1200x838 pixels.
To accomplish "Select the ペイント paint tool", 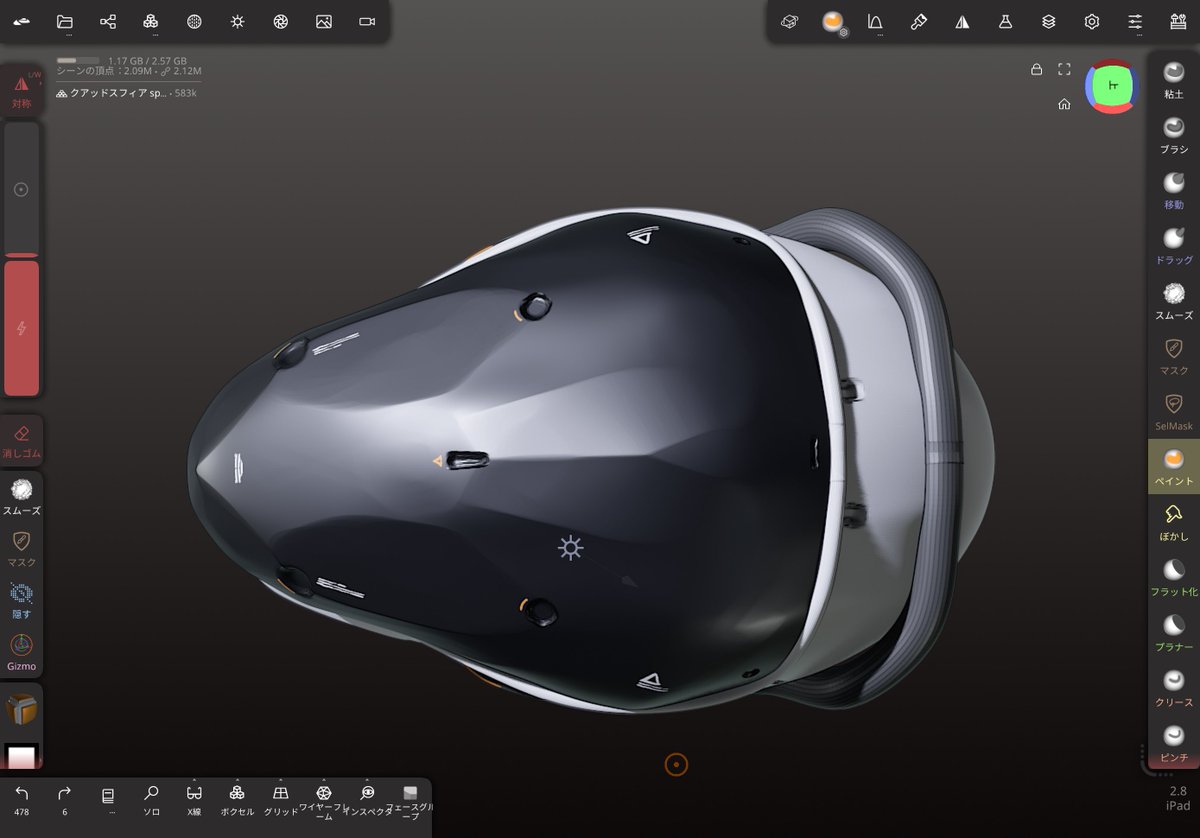I will pos(1174,467).
